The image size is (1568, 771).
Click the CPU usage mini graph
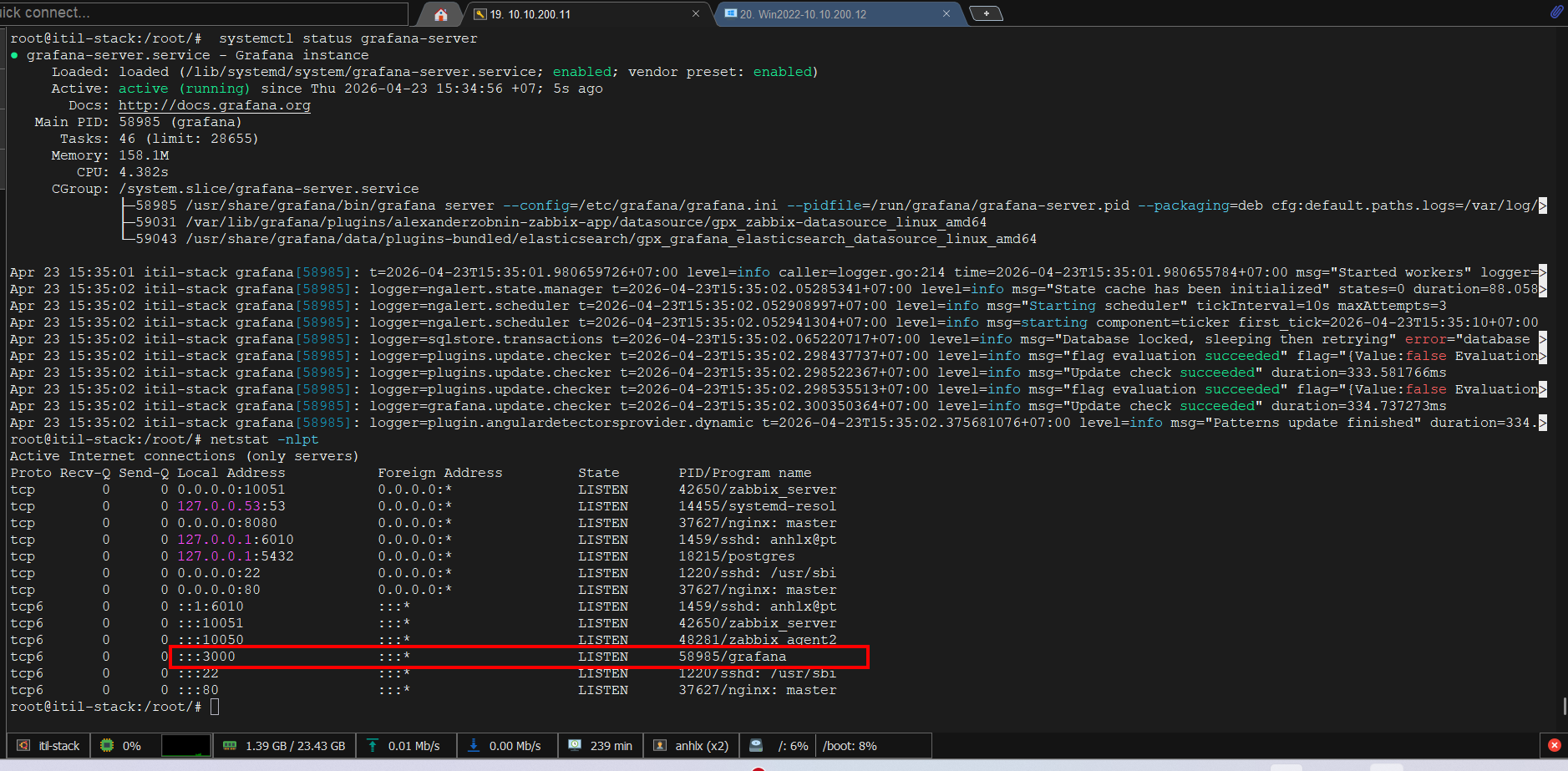coord(185,746)
